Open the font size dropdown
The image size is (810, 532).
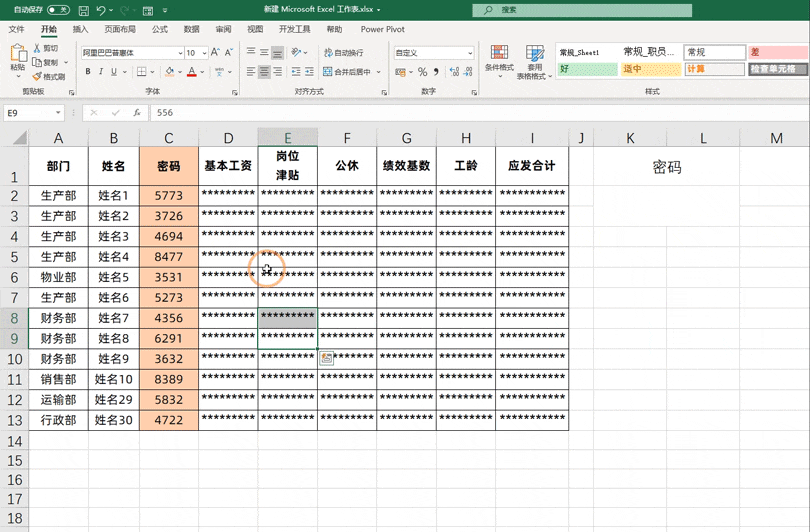[205, 53]
